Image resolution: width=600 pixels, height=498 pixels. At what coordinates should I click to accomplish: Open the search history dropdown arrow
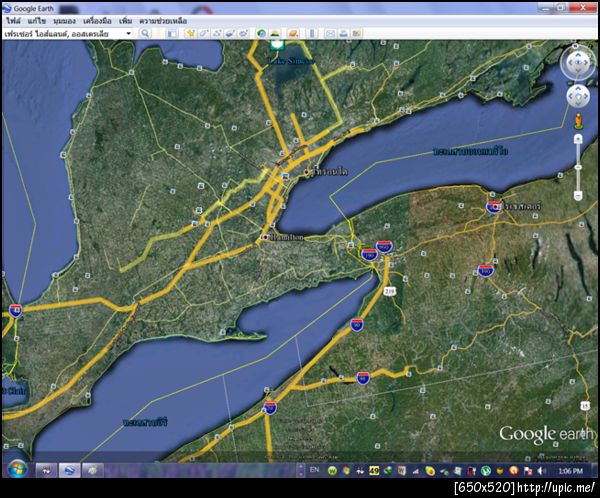129,34
